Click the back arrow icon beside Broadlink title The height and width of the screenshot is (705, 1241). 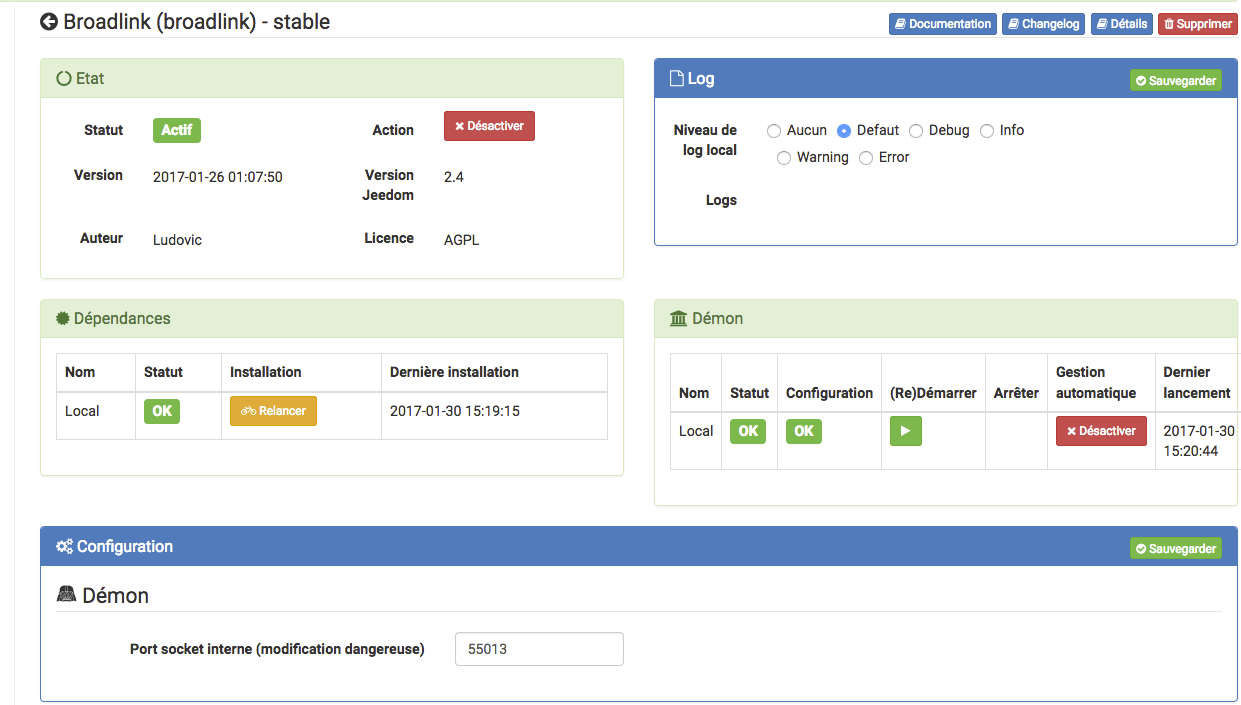(49, 22)
